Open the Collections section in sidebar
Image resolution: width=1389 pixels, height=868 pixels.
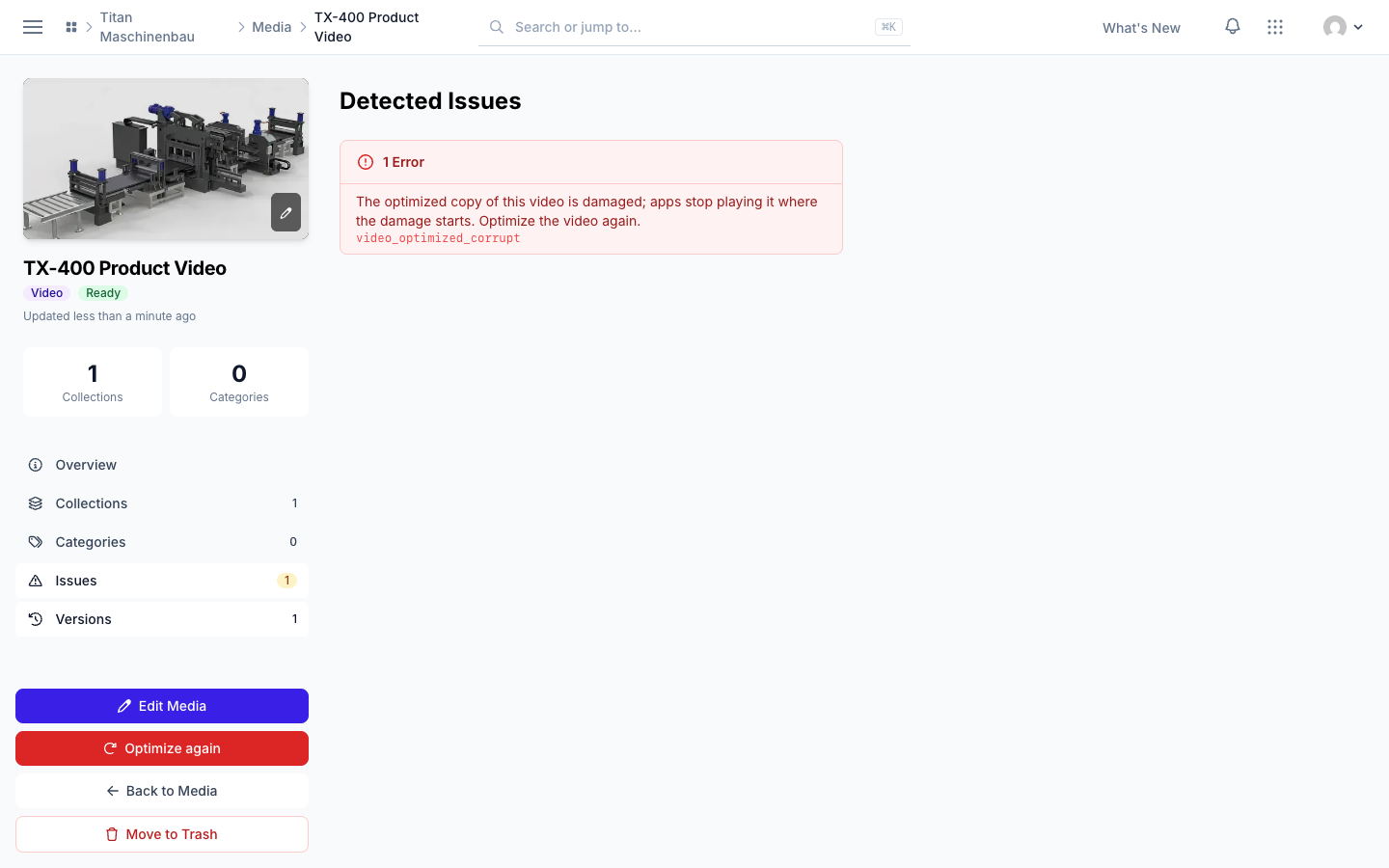pos(162,503)
